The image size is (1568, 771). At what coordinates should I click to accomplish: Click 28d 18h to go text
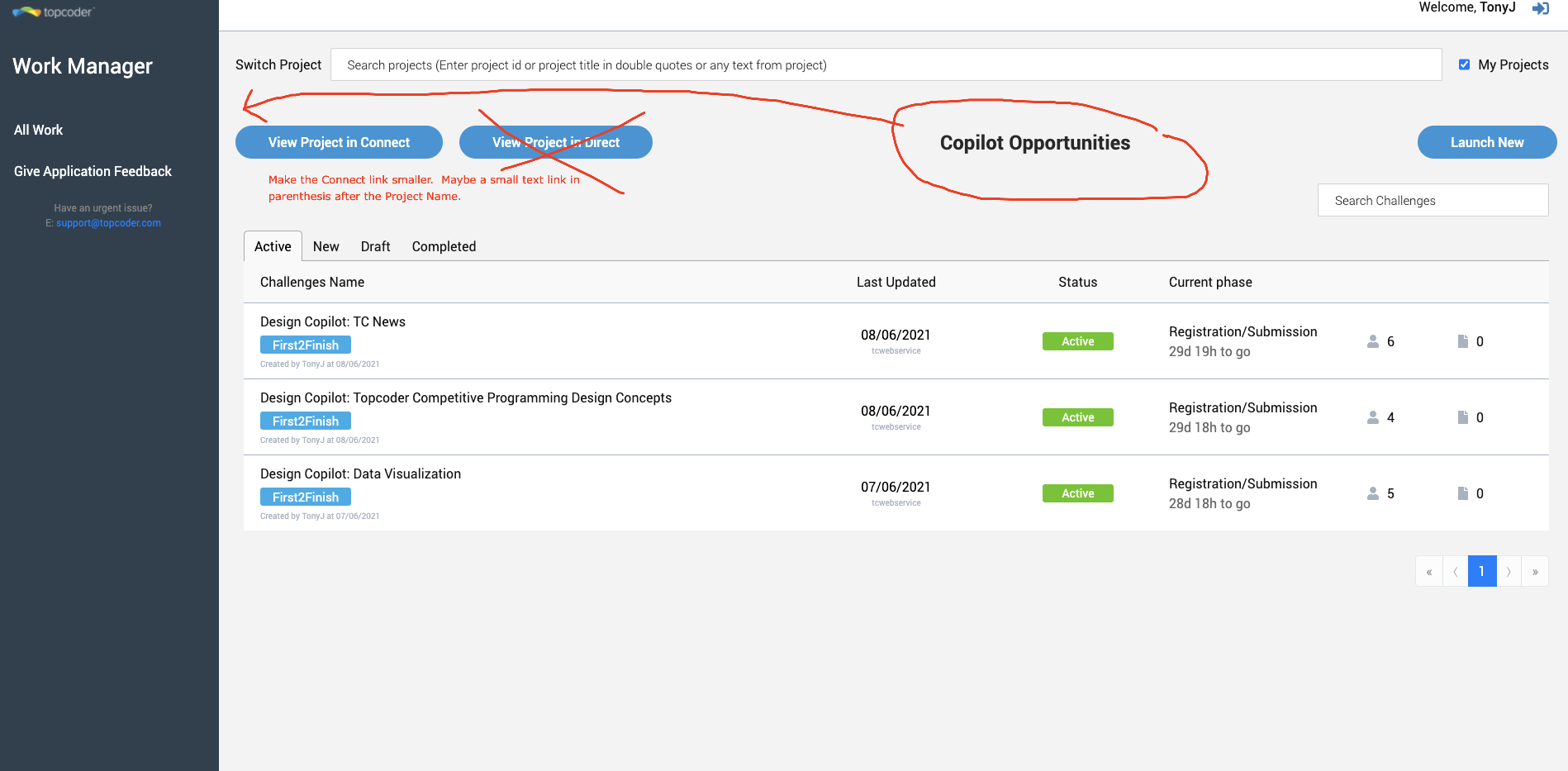point(1209,503)
